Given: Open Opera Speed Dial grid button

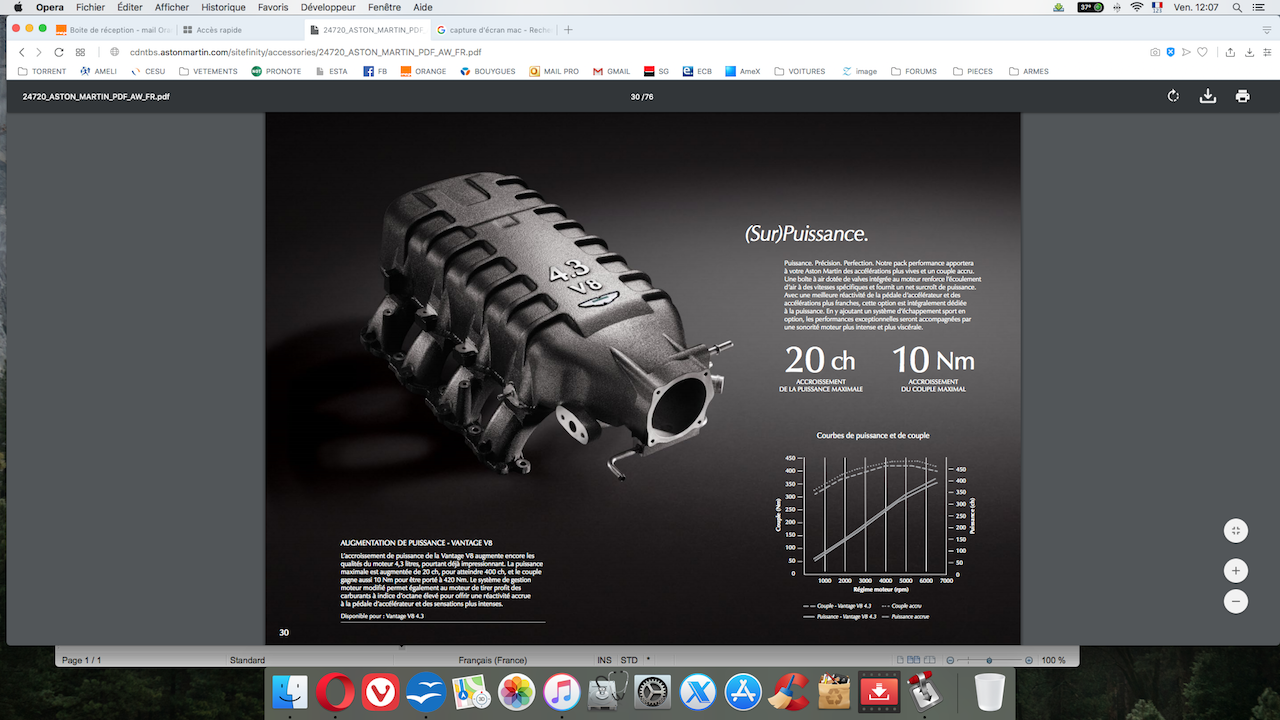Looking at the screenshot, I should pos(81,52).
